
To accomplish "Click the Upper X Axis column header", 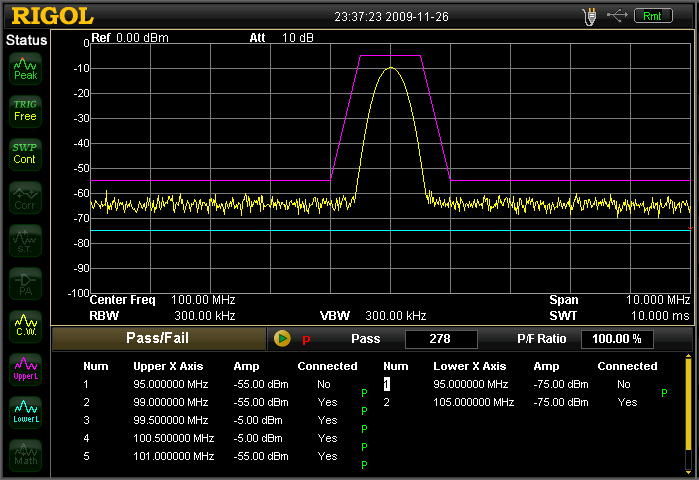I will [168, 366].
